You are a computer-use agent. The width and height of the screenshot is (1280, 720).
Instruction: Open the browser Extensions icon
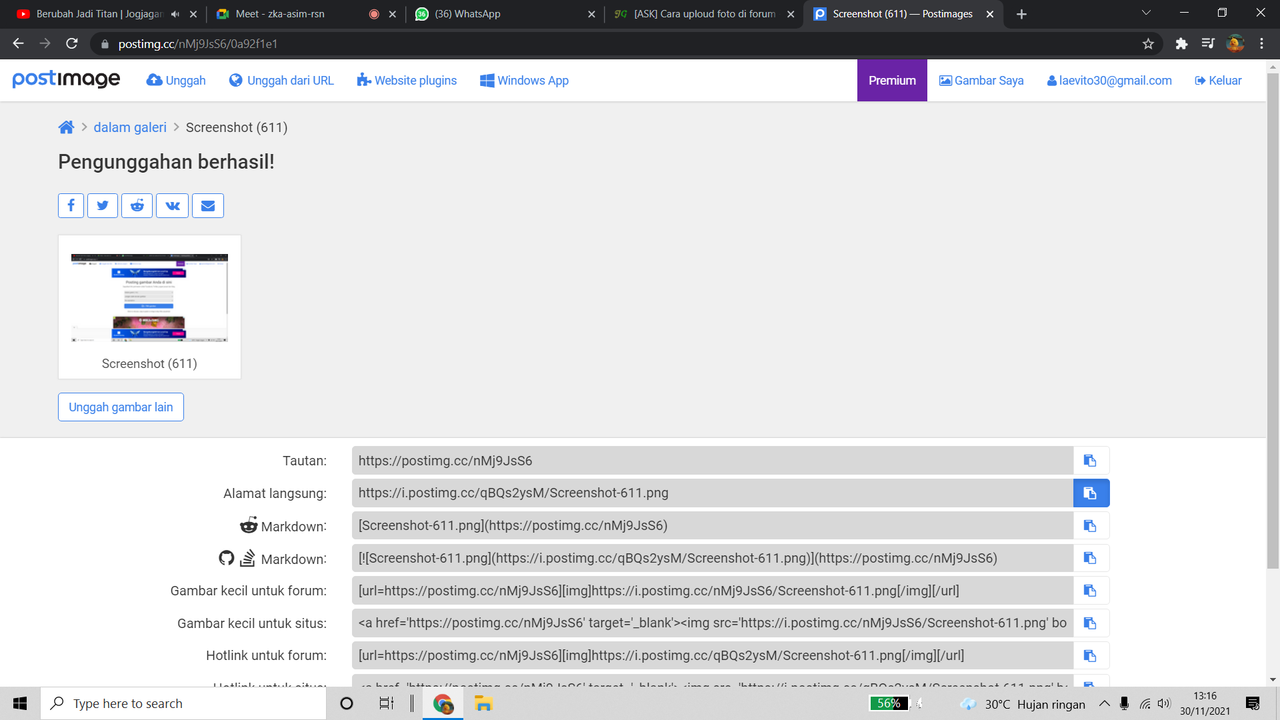pyautogui.click(x=1181, y=44)
